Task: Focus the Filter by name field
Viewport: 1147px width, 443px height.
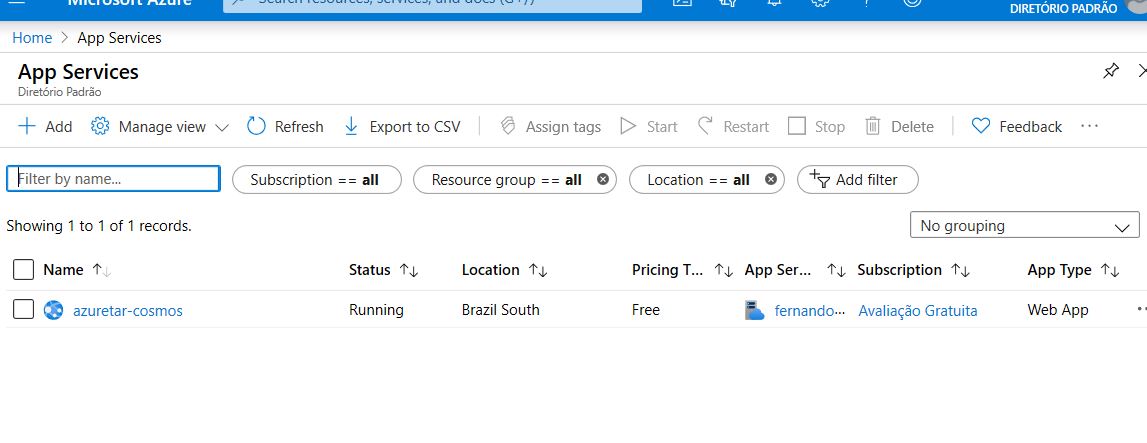Action: pyautogui.click(x=113, y=179)
